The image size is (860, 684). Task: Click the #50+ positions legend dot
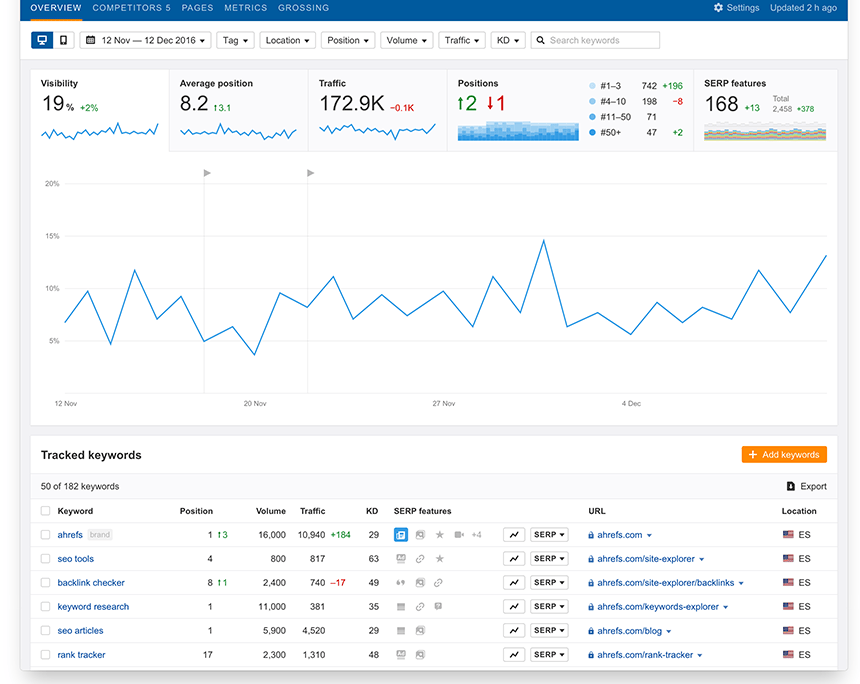coord(592,132)
